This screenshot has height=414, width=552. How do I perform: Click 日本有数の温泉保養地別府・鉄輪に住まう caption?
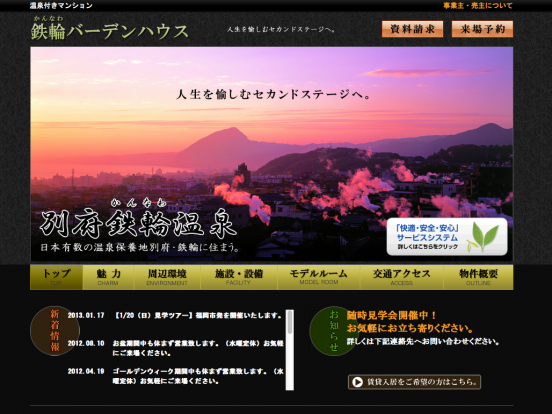point(140,247)
